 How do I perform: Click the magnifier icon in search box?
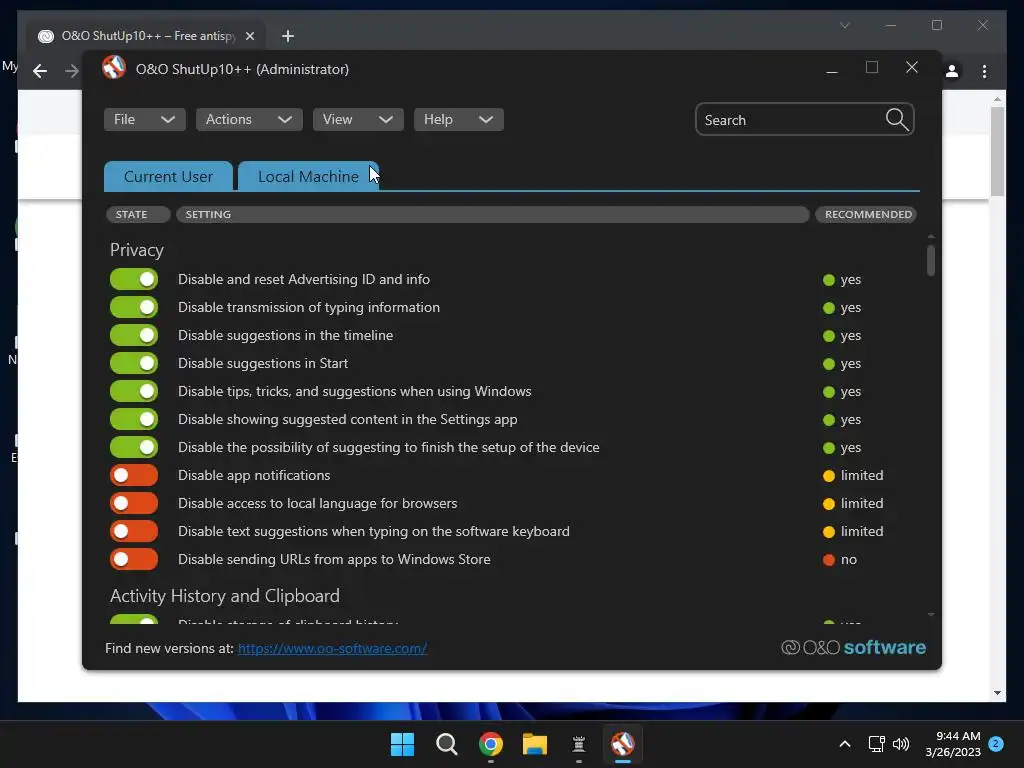(x=897, y=120)
